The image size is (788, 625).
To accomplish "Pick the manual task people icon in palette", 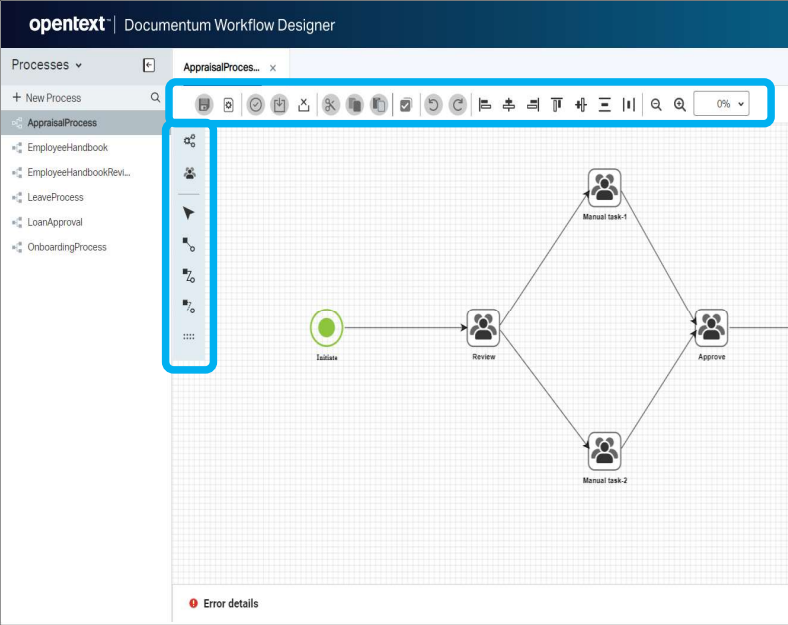I will (189, 173).
